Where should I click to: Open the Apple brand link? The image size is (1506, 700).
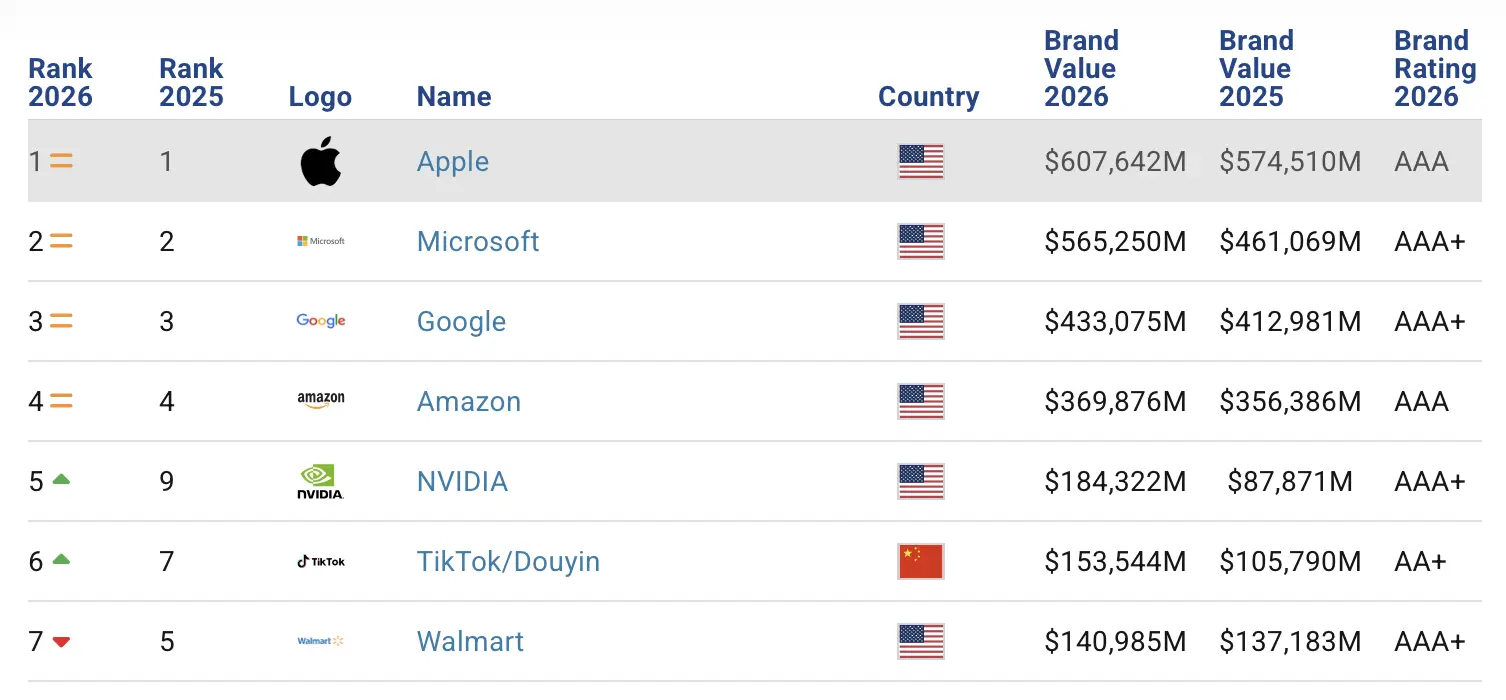click(x=453, y=162)
